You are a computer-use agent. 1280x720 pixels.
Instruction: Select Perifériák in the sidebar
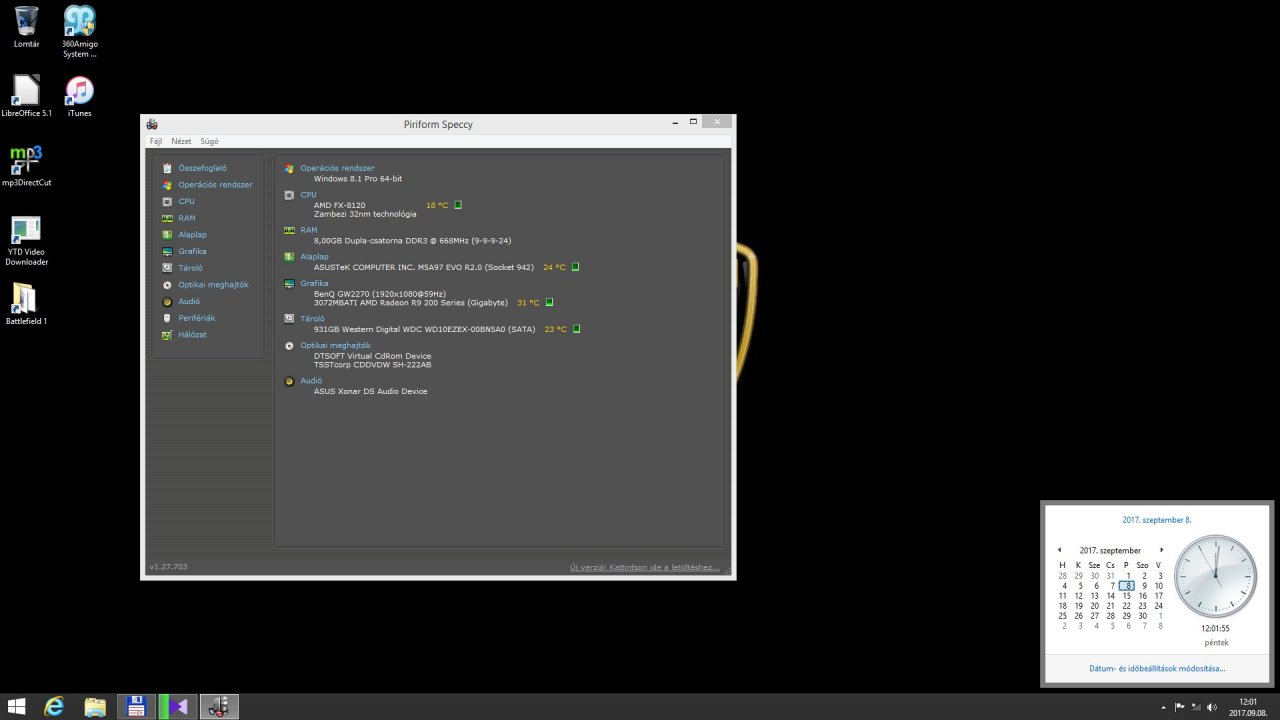tap(196, 318)
